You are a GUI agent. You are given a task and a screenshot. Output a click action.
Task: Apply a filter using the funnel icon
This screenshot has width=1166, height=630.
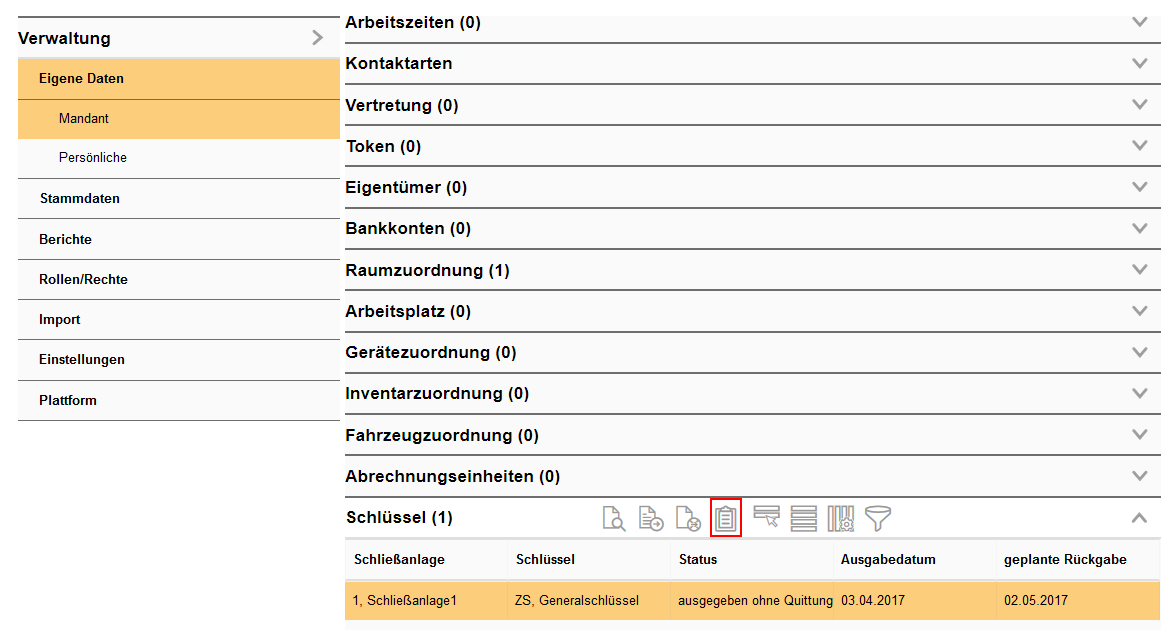point(877,518)
